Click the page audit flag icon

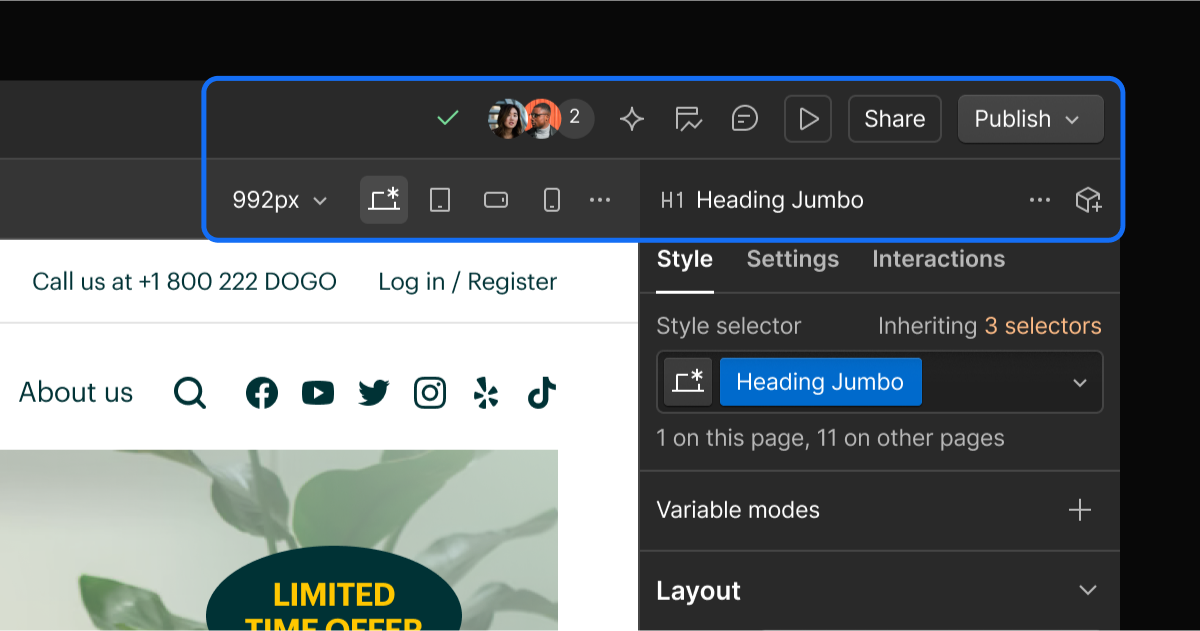click(688, 118)
